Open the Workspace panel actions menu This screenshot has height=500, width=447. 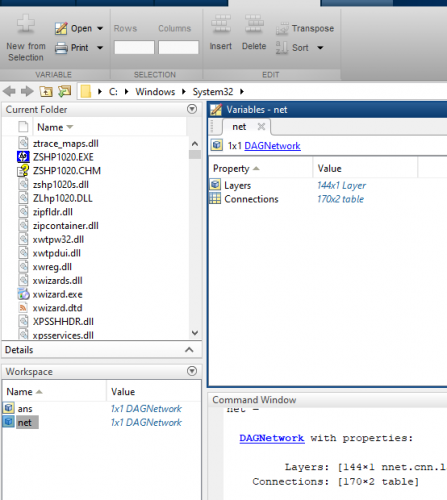coord(192,371)
